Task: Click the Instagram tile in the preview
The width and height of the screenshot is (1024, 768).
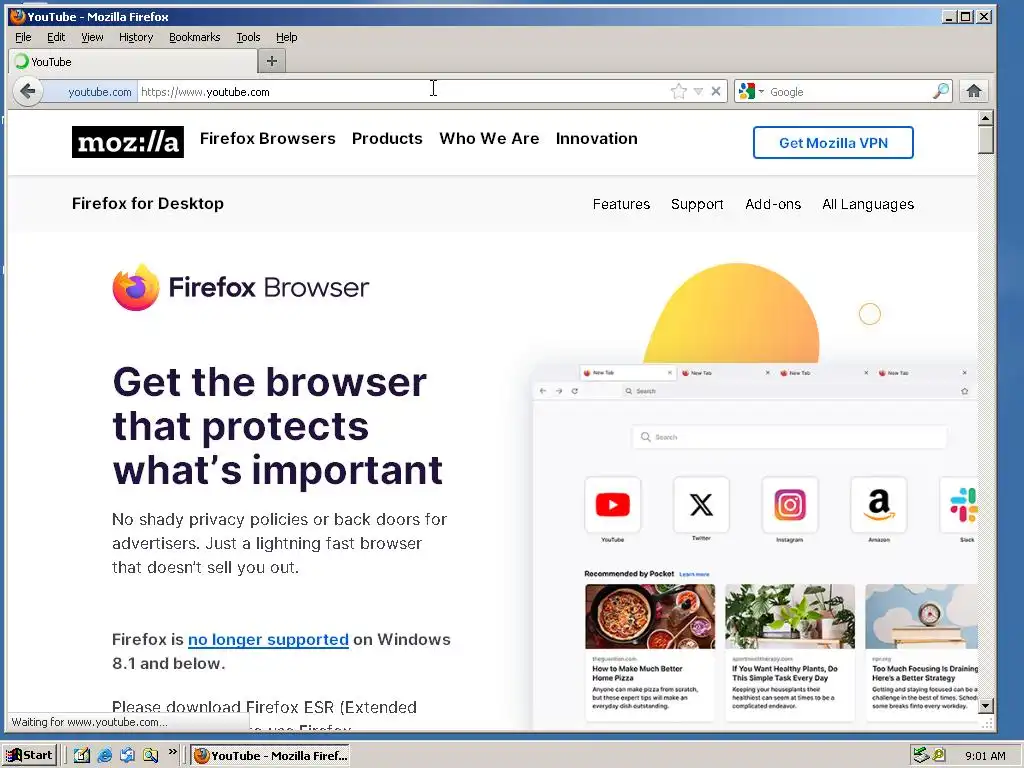Action: coord(790,505)
